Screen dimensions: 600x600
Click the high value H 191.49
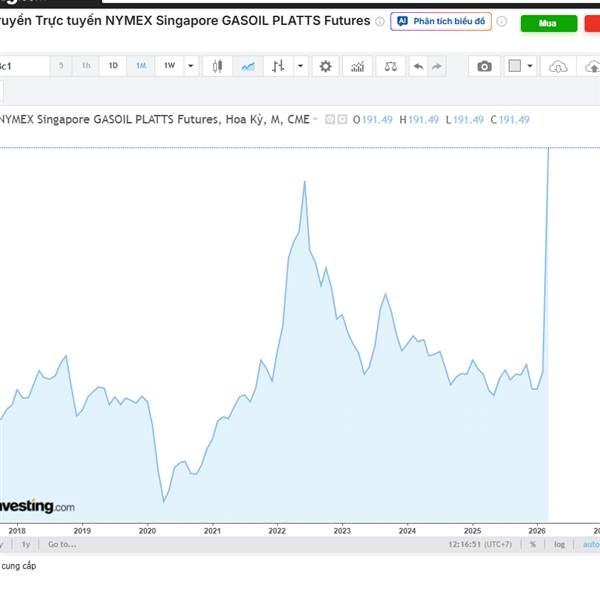click(419, 120)
